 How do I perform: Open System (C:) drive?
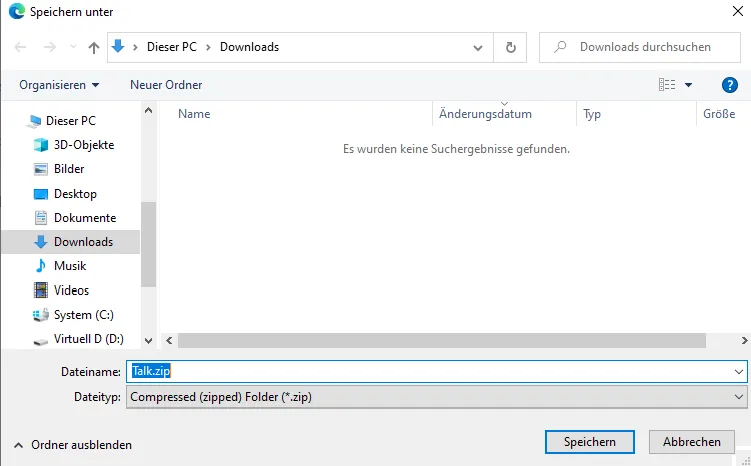click(x=83, y=315)
